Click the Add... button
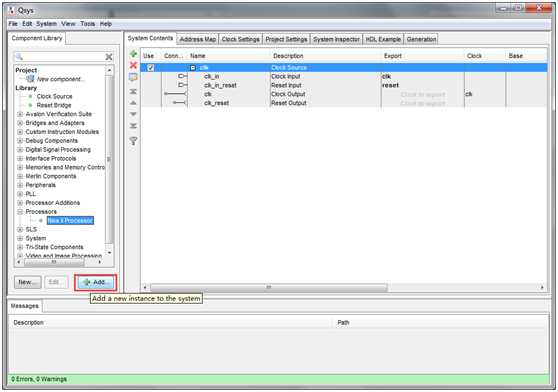Viewport: 558px width, 392px height. 95,282
